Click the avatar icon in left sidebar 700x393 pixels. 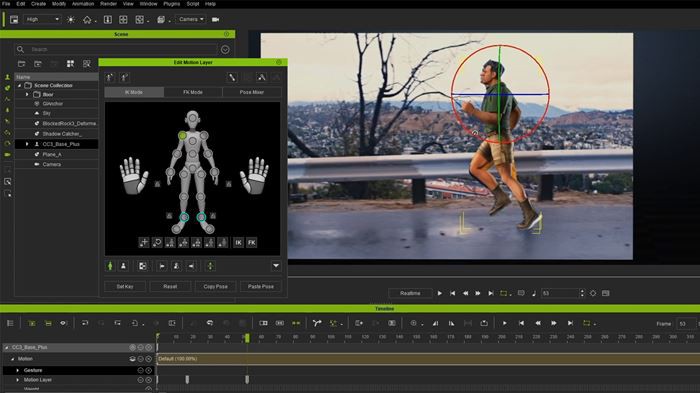[7, 77]
